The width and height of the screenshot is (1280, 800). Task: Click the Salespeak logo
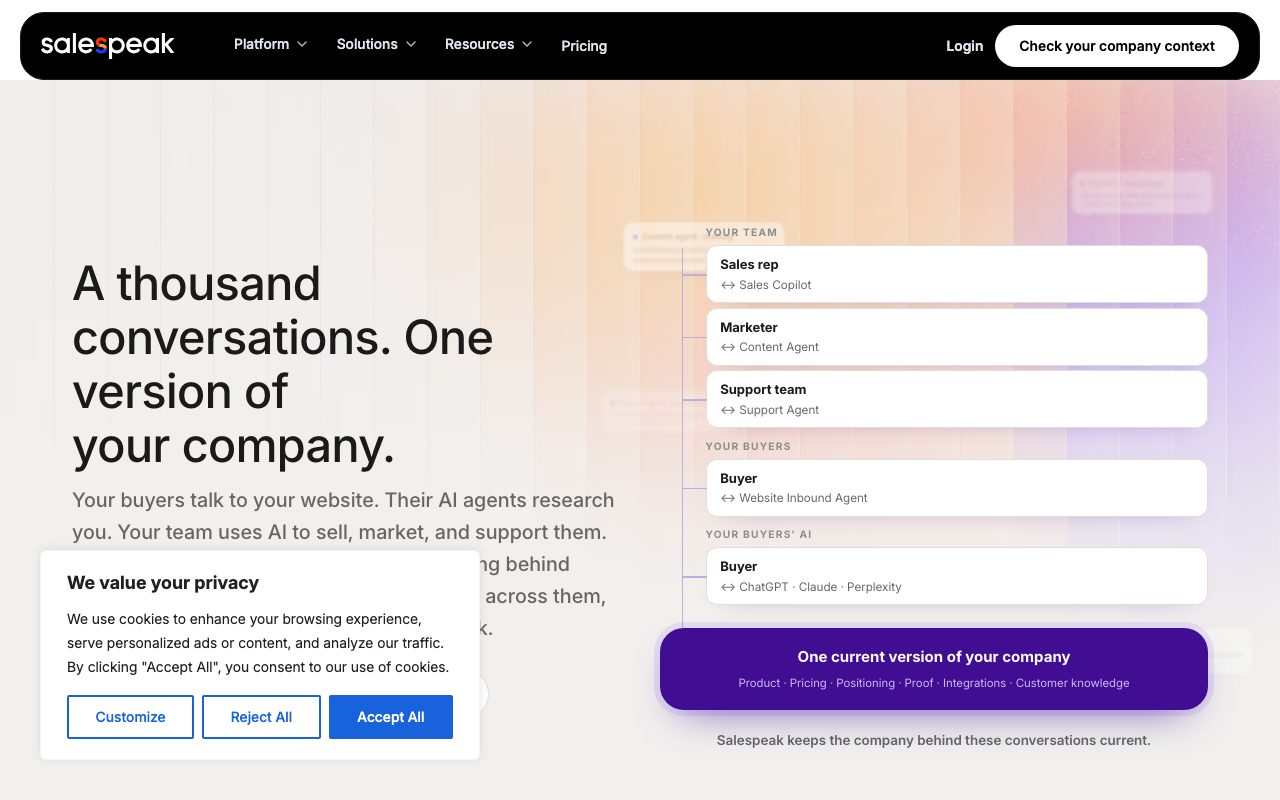click(108, 45)
